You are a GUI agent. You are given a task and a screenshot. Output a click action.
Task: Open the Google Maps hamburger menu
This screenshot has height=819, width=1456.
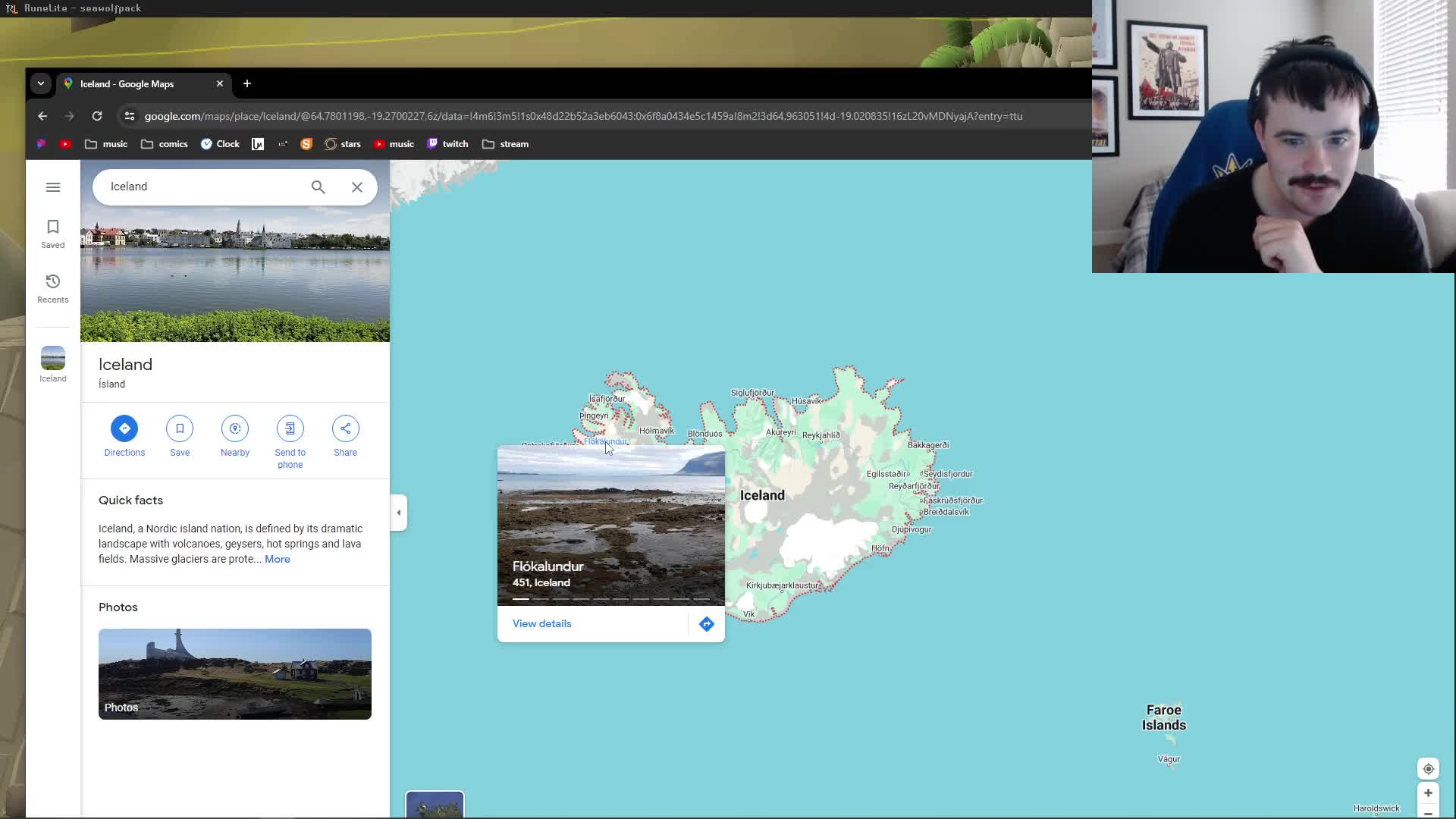click(53, 187)
